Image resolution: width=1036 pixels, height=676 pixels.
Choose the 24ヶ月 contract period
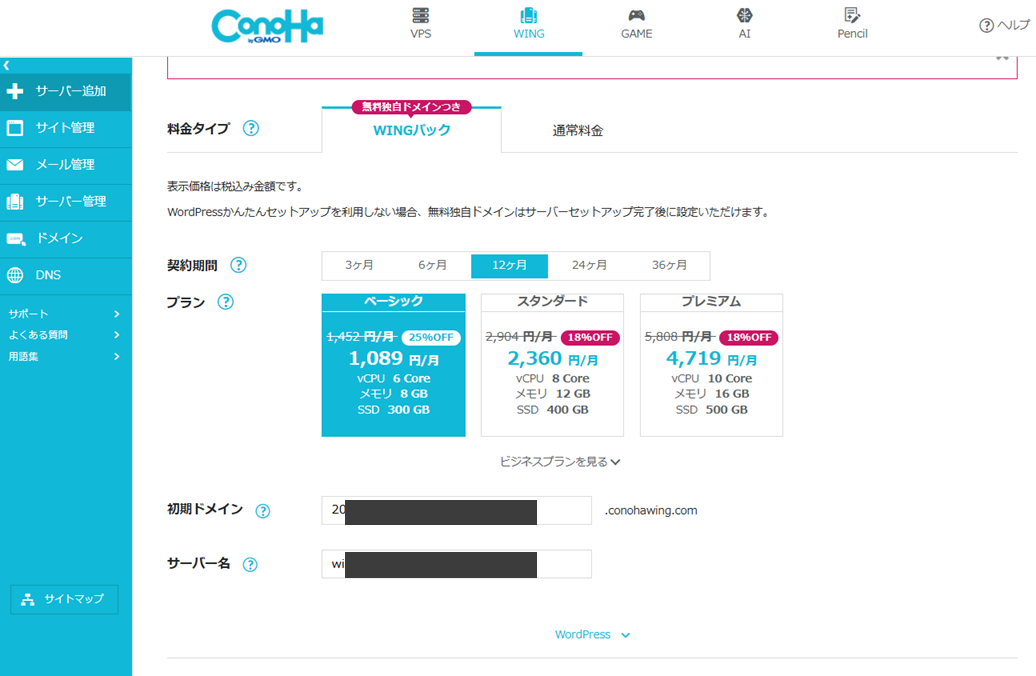point(589,265)
